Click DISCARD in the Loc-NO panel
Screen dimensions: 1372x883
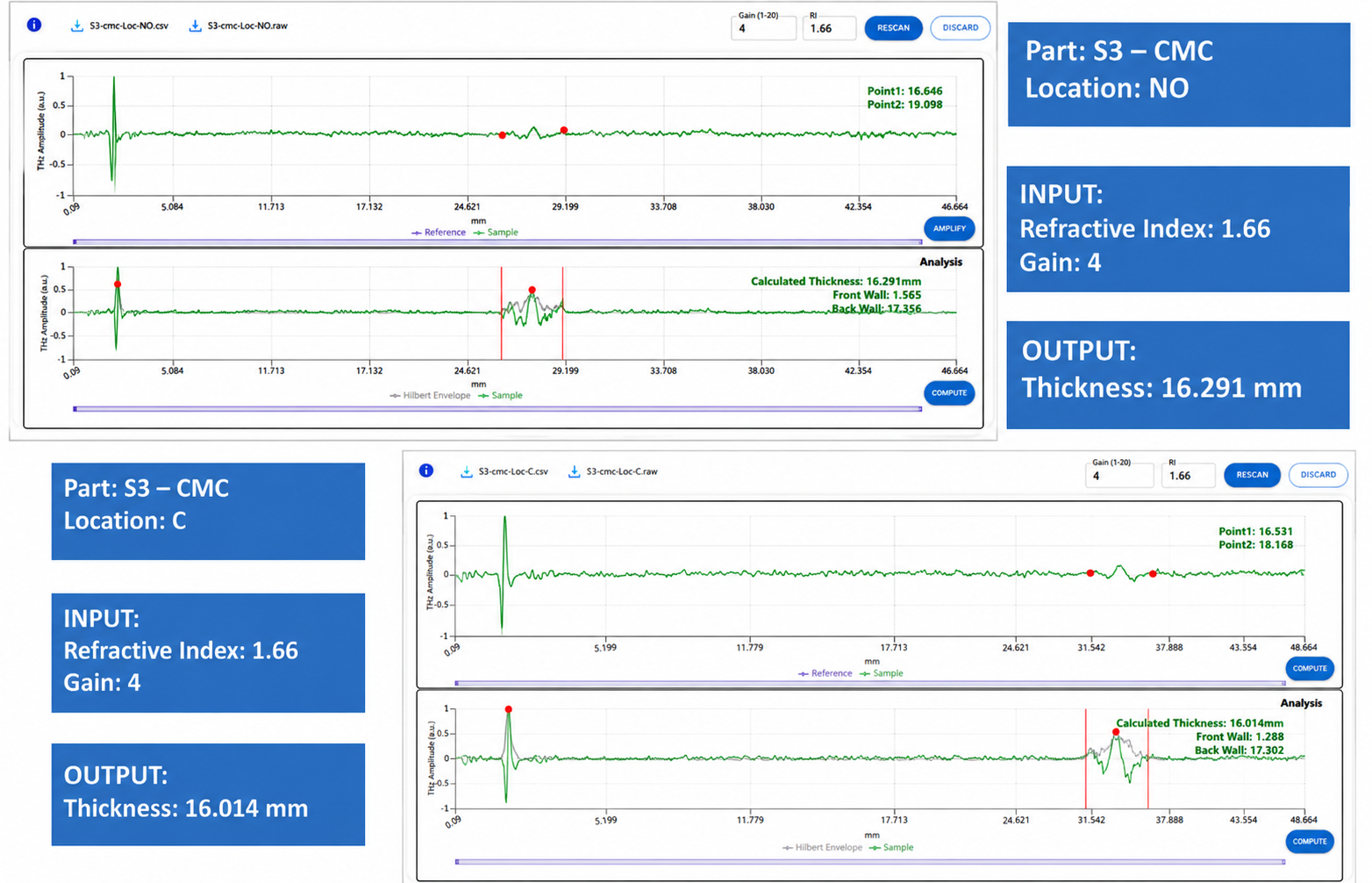(x=961, y=28)
